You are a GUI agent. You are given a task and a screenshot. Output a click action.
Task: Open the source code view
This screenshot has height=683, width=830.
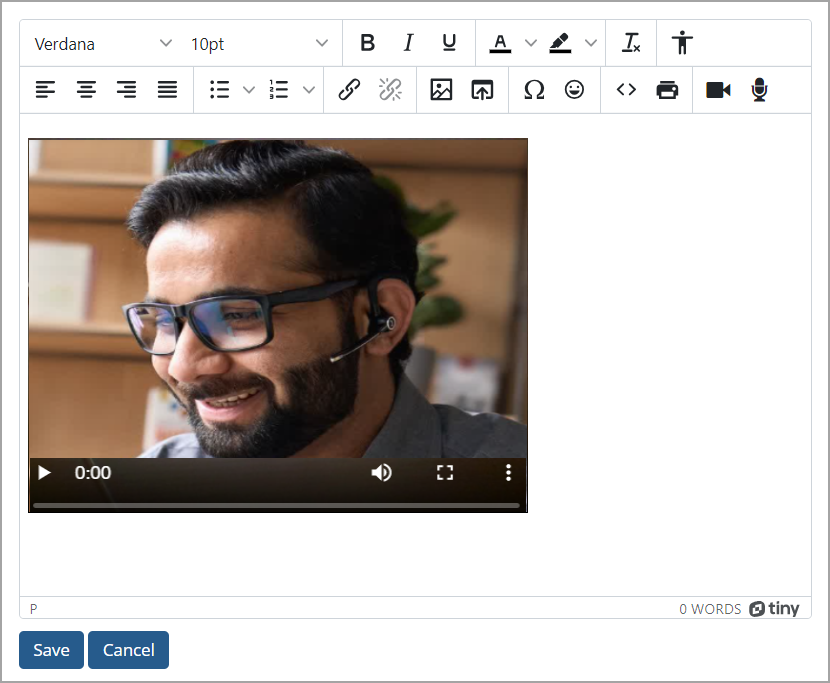(x=626, y=89)
